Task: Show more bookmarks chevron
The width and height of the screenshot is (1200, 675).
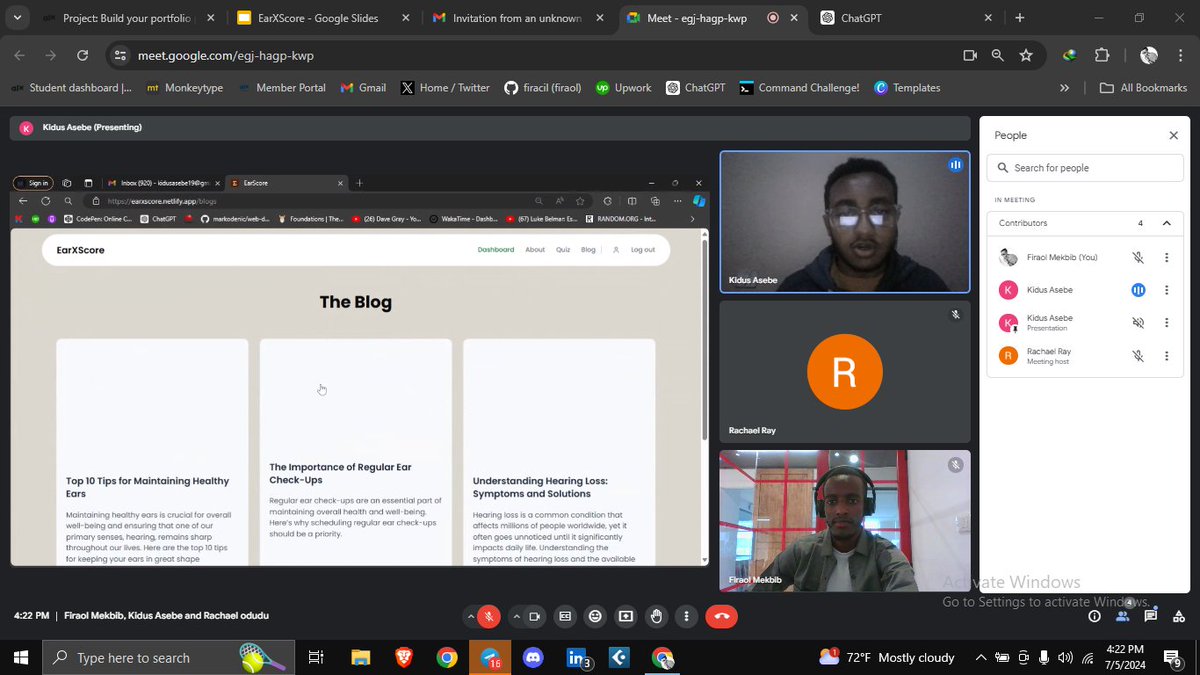Action: tap(1064, 88)
